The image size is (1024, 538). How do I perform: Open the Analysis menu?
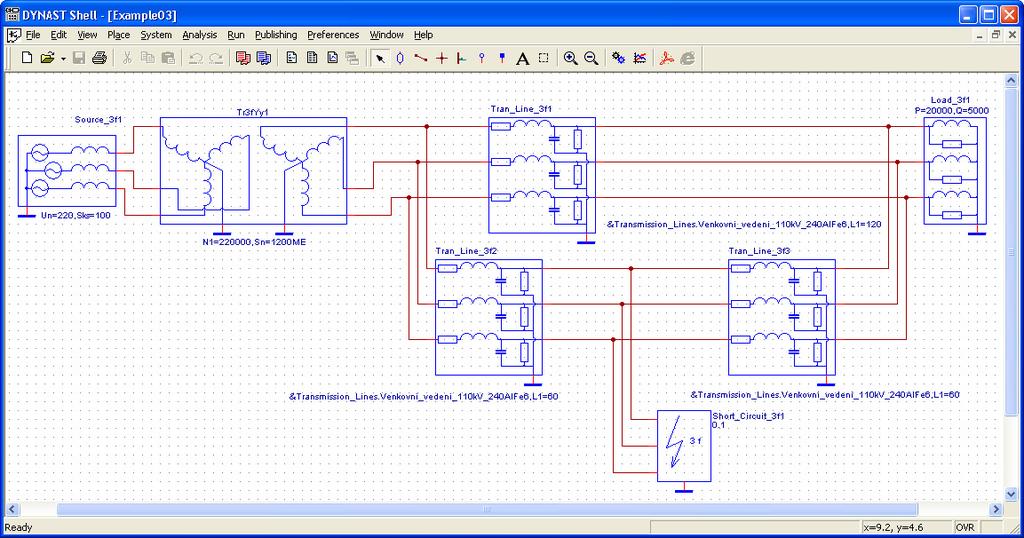(199, 35)
